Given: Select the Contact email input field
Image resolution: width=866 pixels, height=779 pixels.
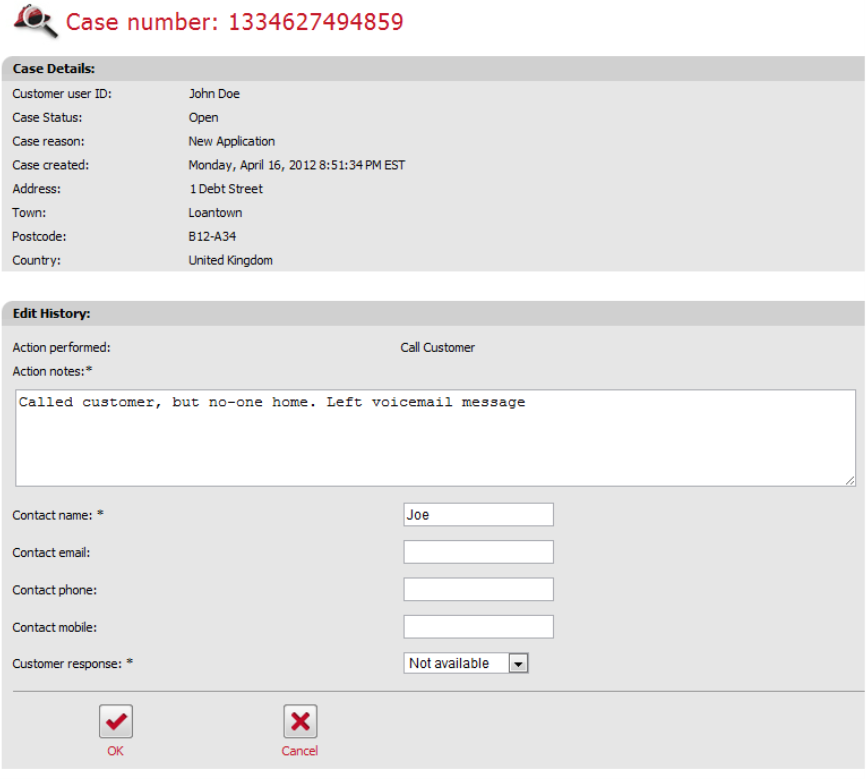Looking at the screenshot, I should click(478, 552).
